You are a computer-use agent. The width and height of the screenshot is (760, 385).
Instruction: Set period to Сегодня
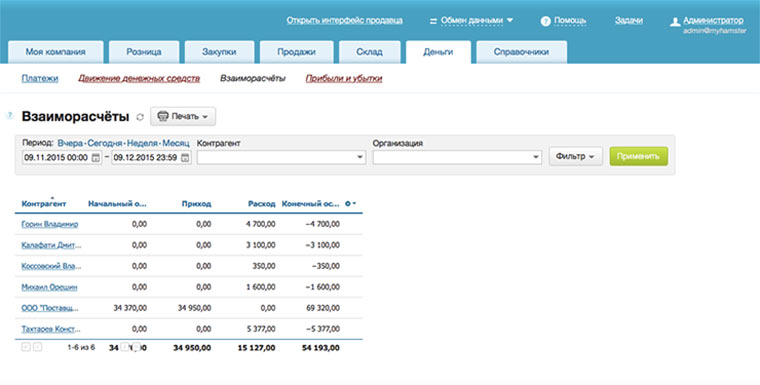point(105,144)
